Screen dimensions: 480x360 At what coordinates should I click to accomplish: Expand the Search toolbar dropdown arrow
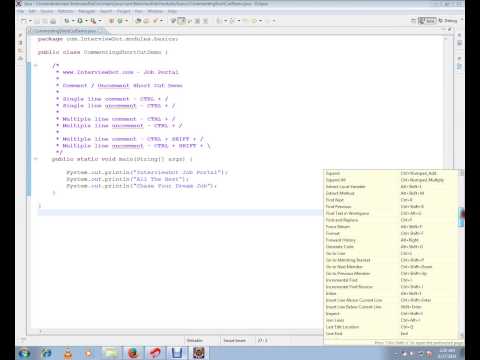click(162, 21)
